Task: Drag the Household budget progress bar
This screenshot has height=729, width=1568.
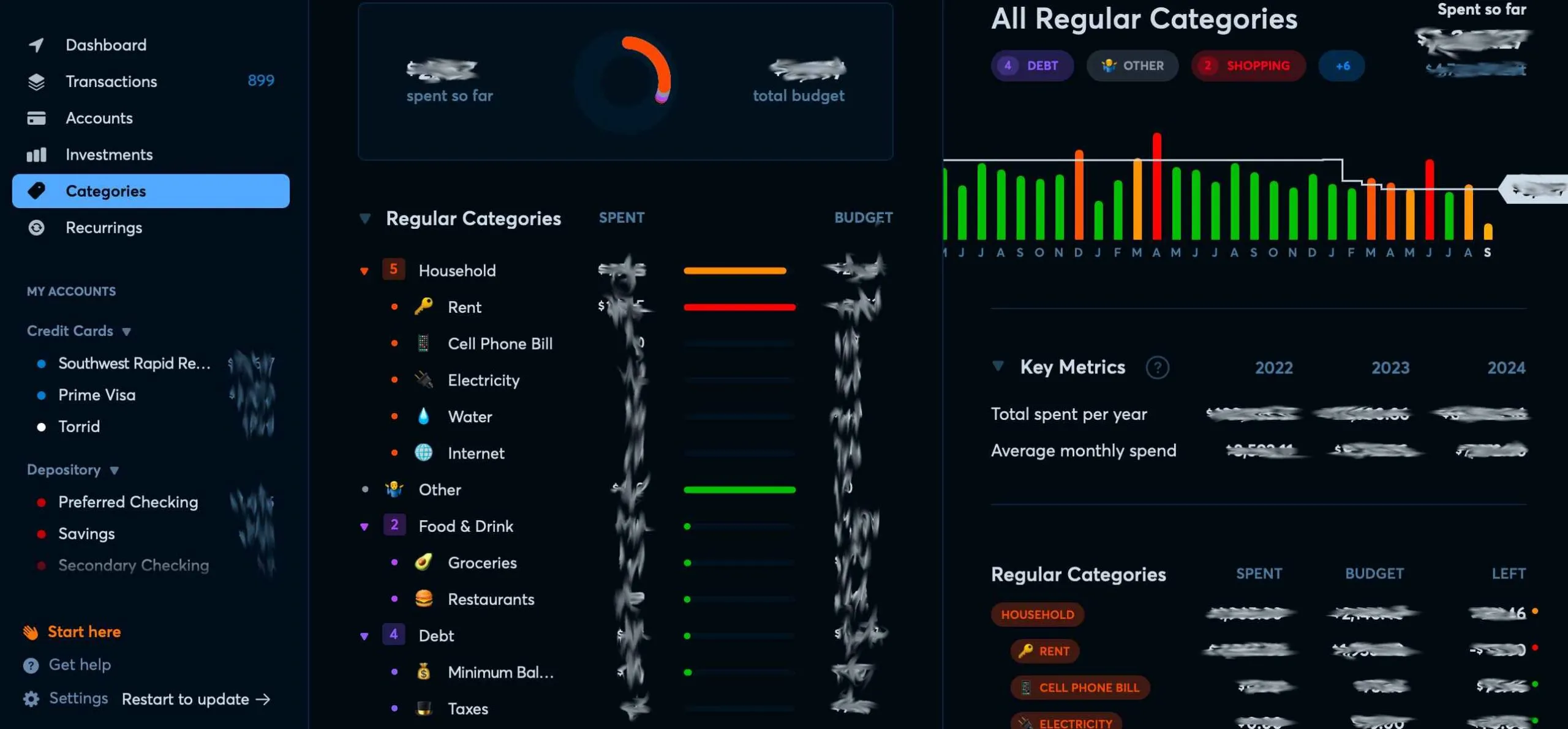Action: (x=736, y=270)
